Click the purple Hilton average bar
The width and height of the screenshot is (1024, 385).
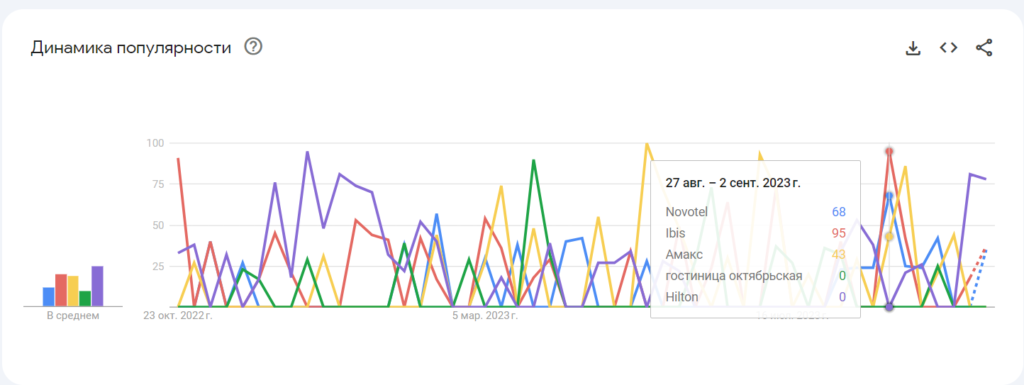(x=97, y=286)
